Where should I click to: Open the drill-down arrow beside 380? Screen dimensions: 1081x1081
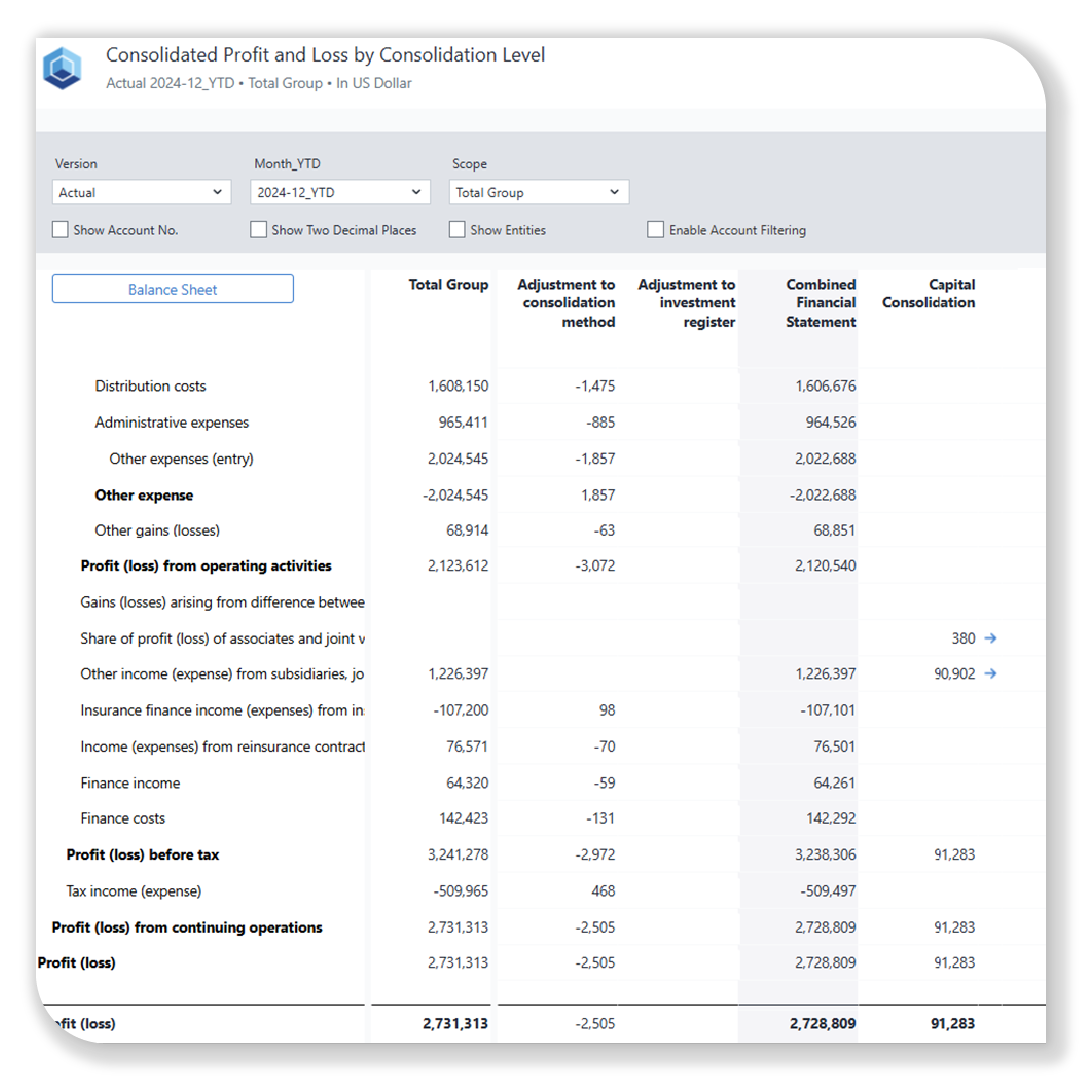(x=990, y=638)
